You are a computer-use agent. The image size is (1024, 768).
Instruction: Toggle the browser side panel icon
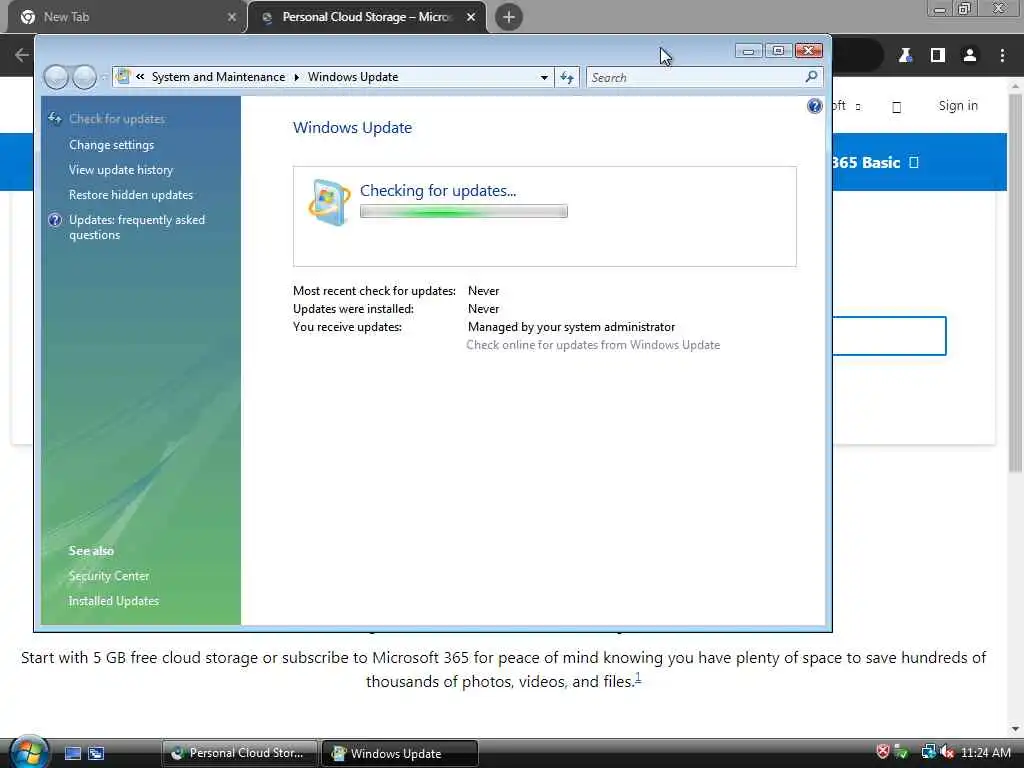click(x=938, y=56)
